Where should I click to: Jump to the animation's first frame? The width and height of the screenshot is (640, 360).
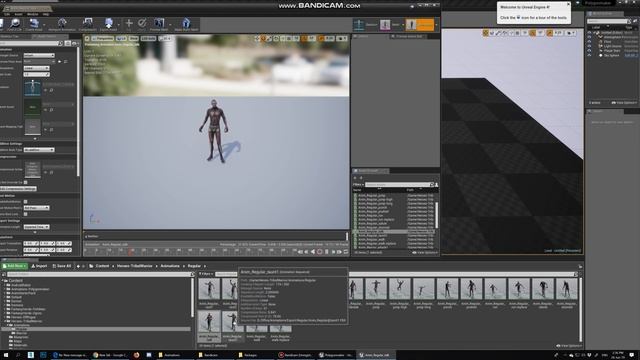pyautogui.click(x=300, y=252)
